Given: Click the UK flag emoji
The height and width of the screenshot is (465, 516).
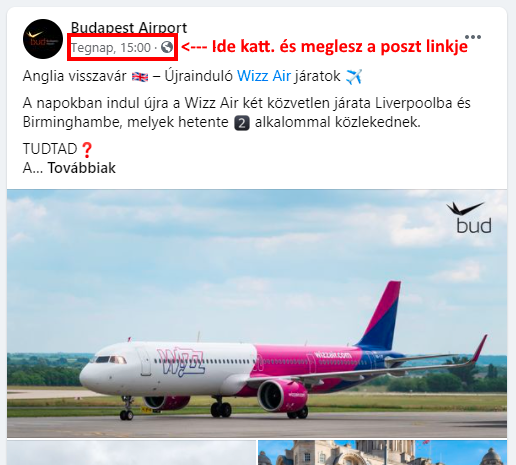Looking at the screenshot, I should coord(140,77).
